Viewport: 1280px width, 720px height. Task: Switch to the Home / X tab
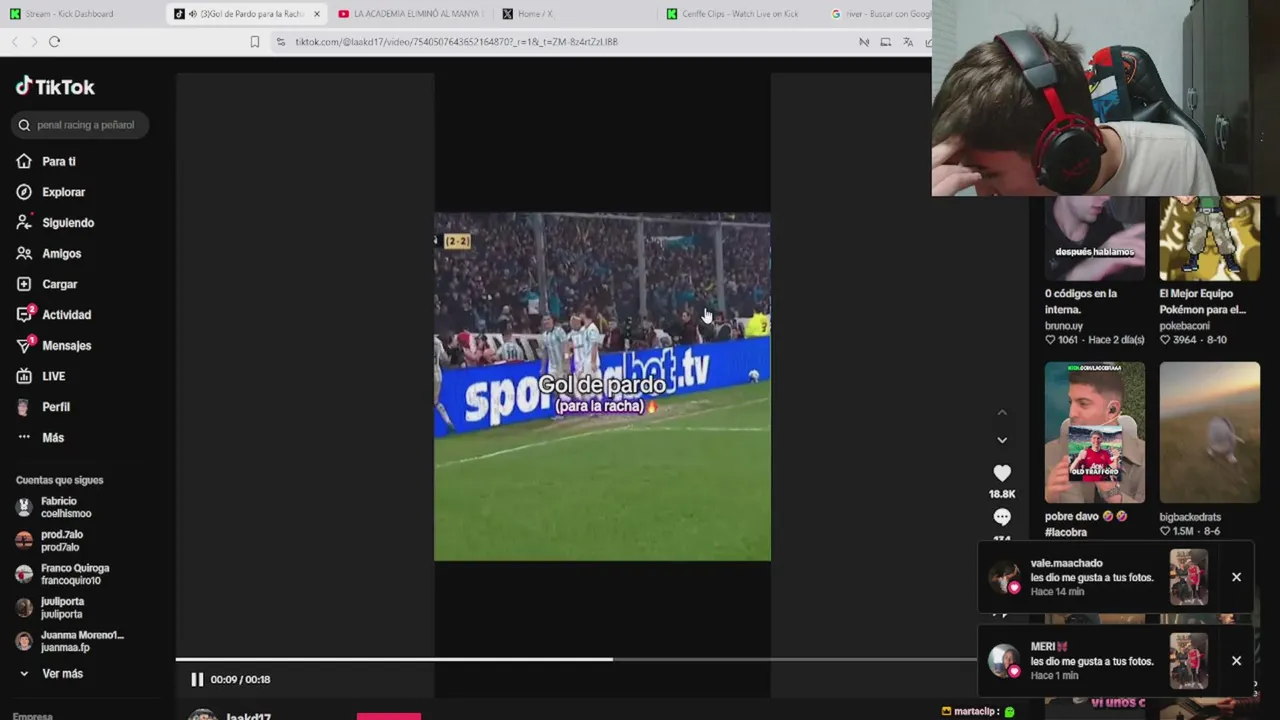[x=575, y=14]
